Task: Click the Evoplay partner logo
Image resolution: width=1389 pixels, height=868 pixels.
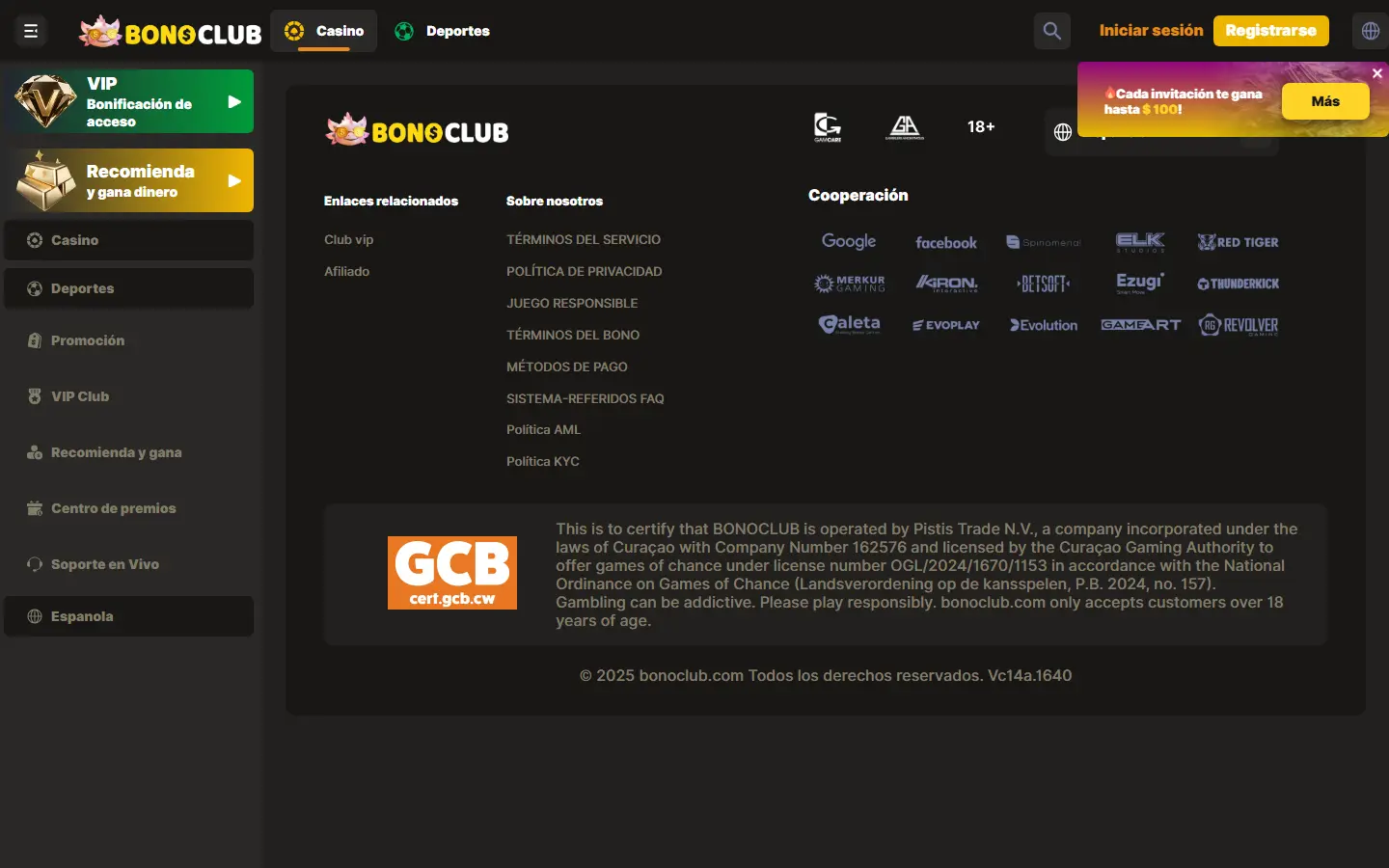Action: [x=946, y=325]
